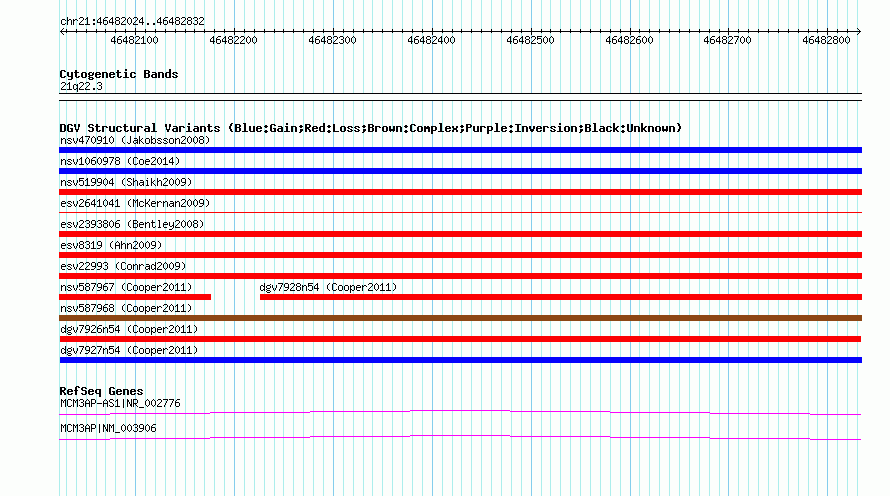Image resolution: width=890 pixels, height=496 pixels.
Task: Click the red bar under esv8319
Action: point(460,255)
